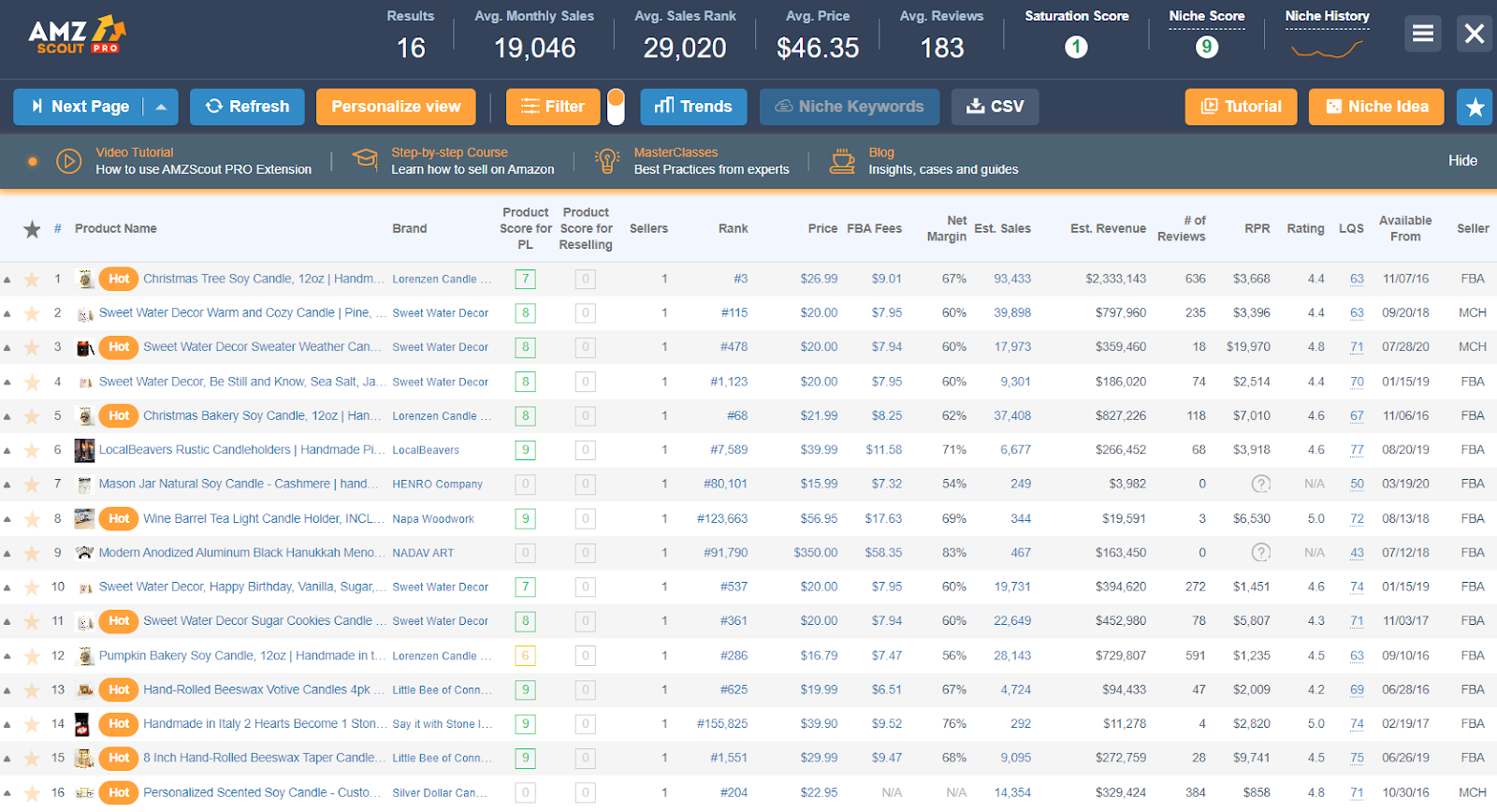Click Hot badge on Personalized Scented Soy Candle

coord(119,792)
